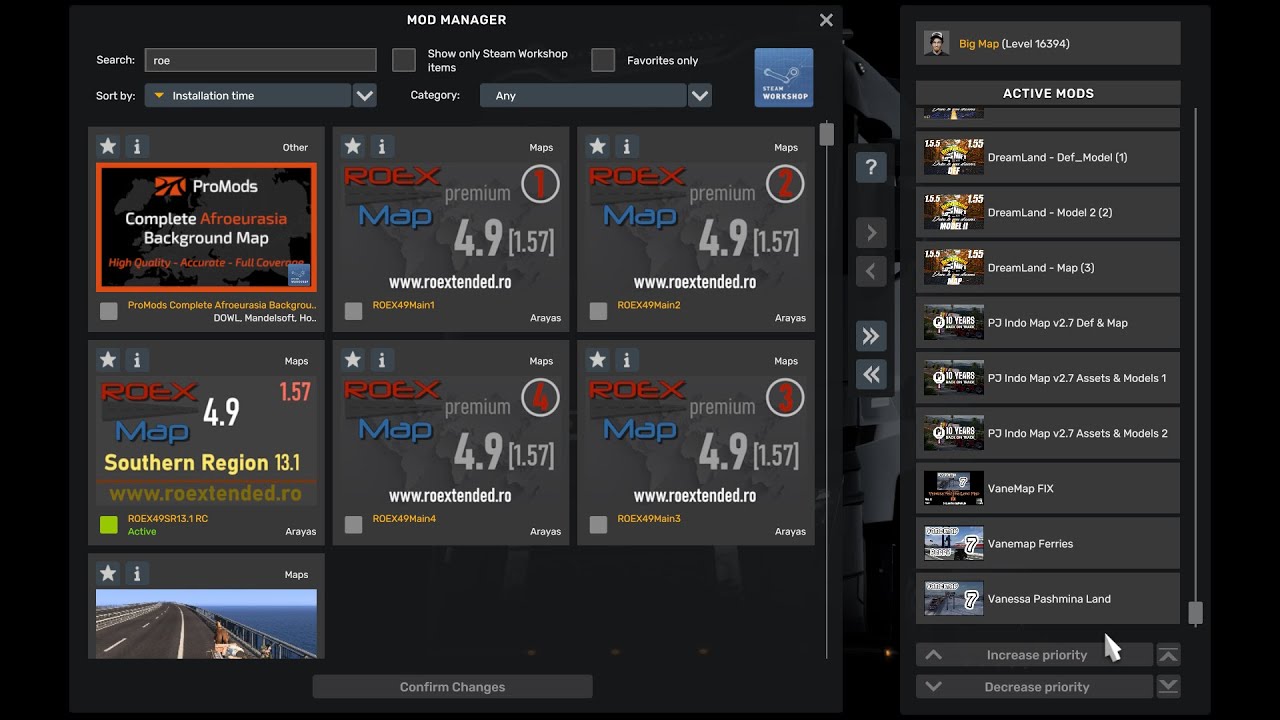
Task: Show info for ROEX49SR13.1 RC mod
Action: [137, 360]
